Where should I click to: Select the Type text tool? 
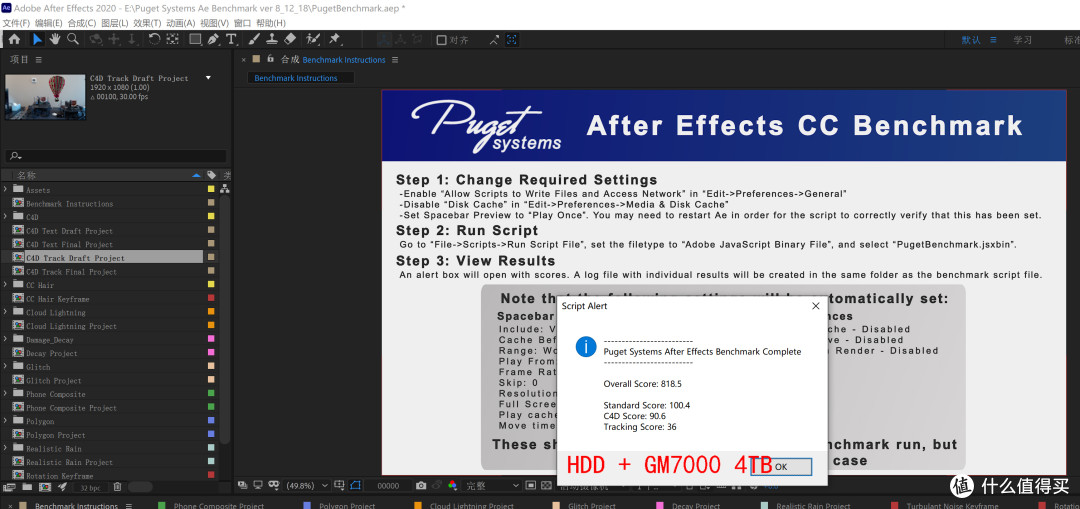(231, 39)
